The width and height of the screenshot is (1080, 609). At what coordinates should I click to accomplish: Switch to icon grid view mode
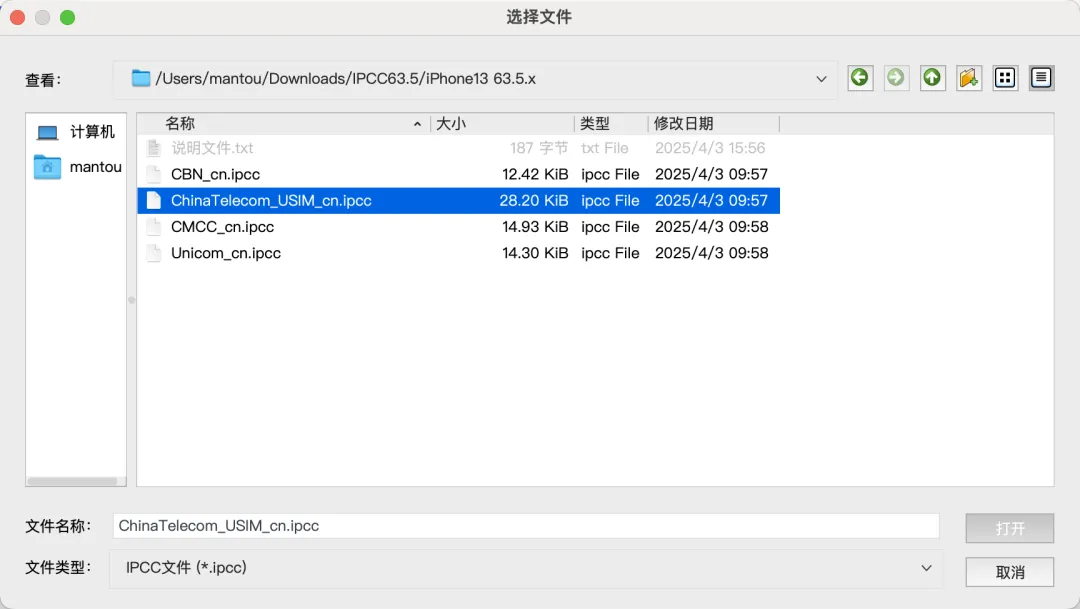1005,78
